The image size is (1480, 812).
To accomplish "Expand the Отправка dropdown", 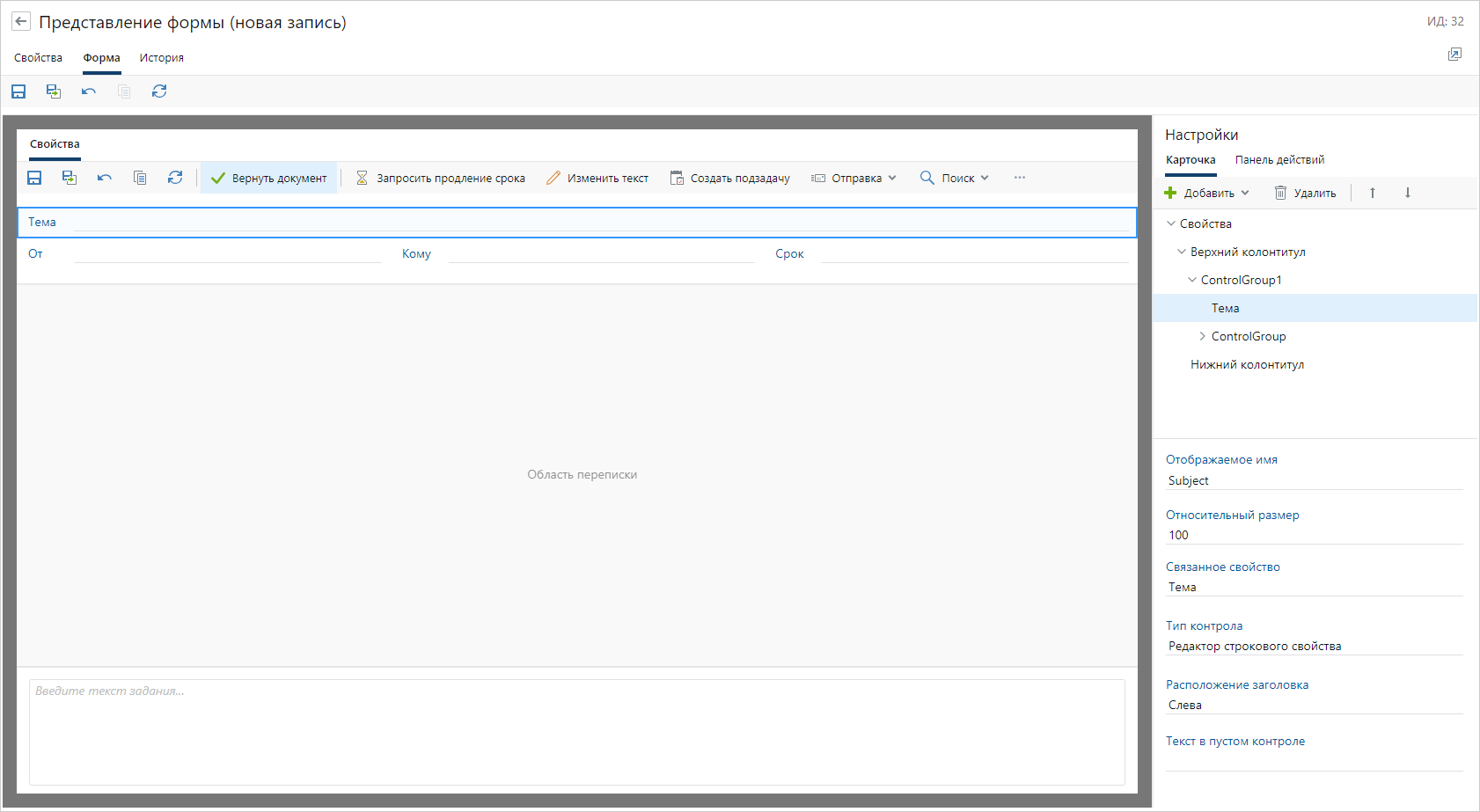I will [854, 178].
